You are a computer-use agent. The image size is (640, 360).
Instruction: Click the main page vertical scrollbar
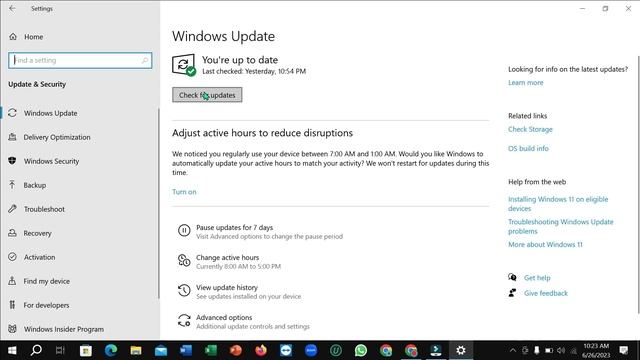(x=638, y=184)
